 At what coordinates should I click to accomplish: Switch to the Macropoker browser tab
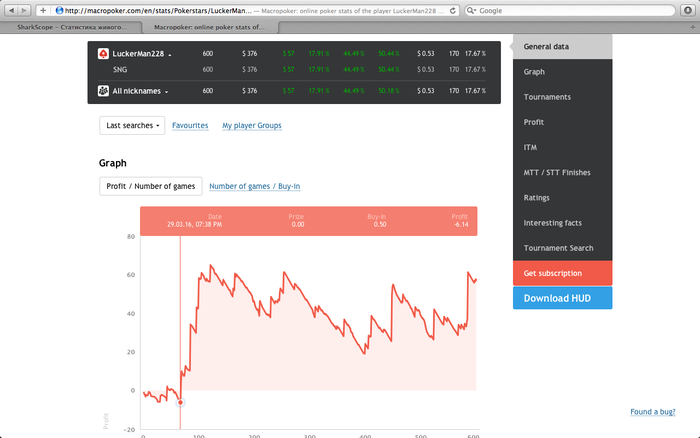(x=209, y=27)
